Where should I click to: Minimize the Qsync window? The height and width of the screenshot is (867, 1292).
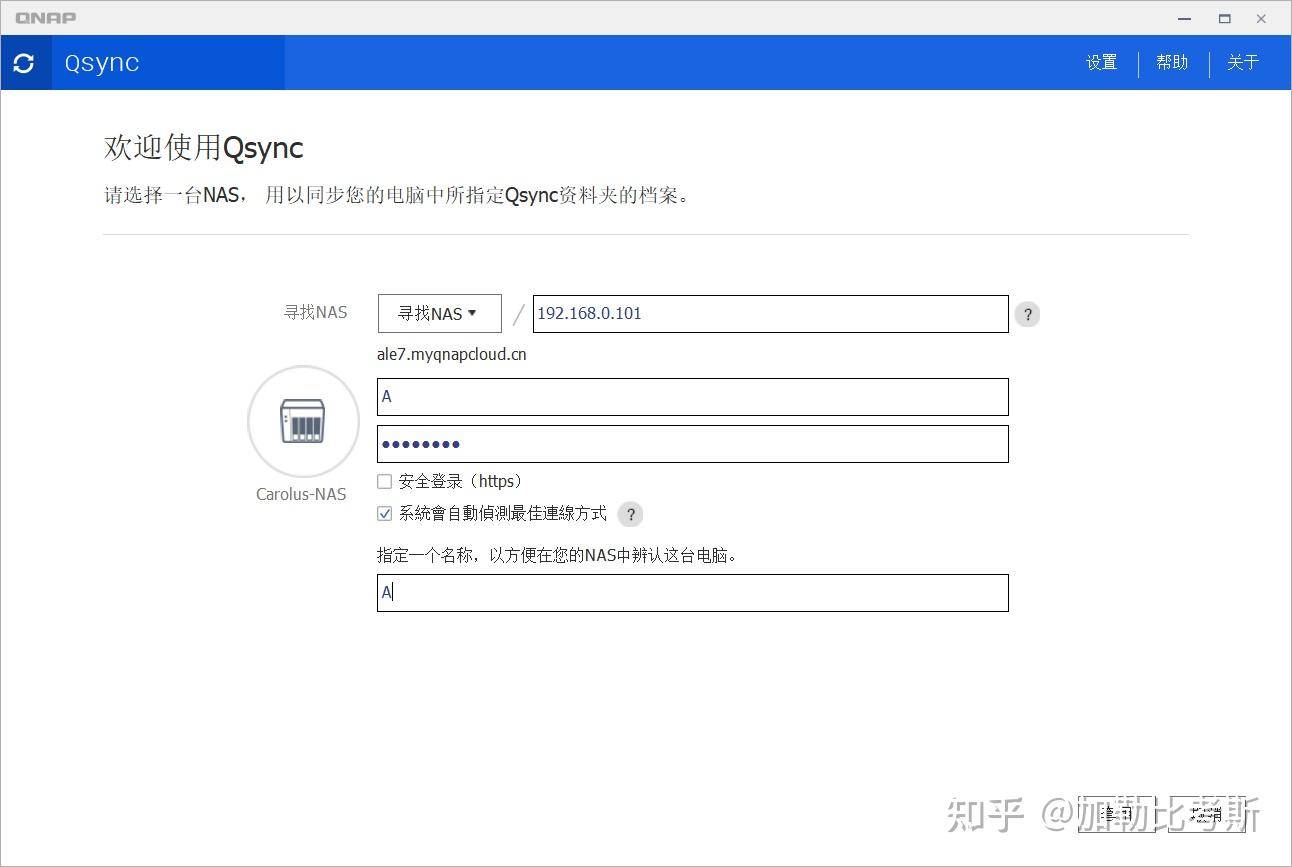(1185, 18)
